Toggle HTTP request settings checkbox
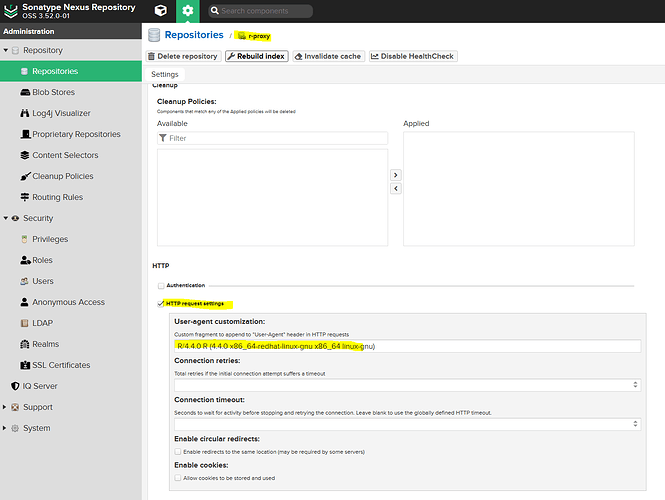 pos(162,303)
